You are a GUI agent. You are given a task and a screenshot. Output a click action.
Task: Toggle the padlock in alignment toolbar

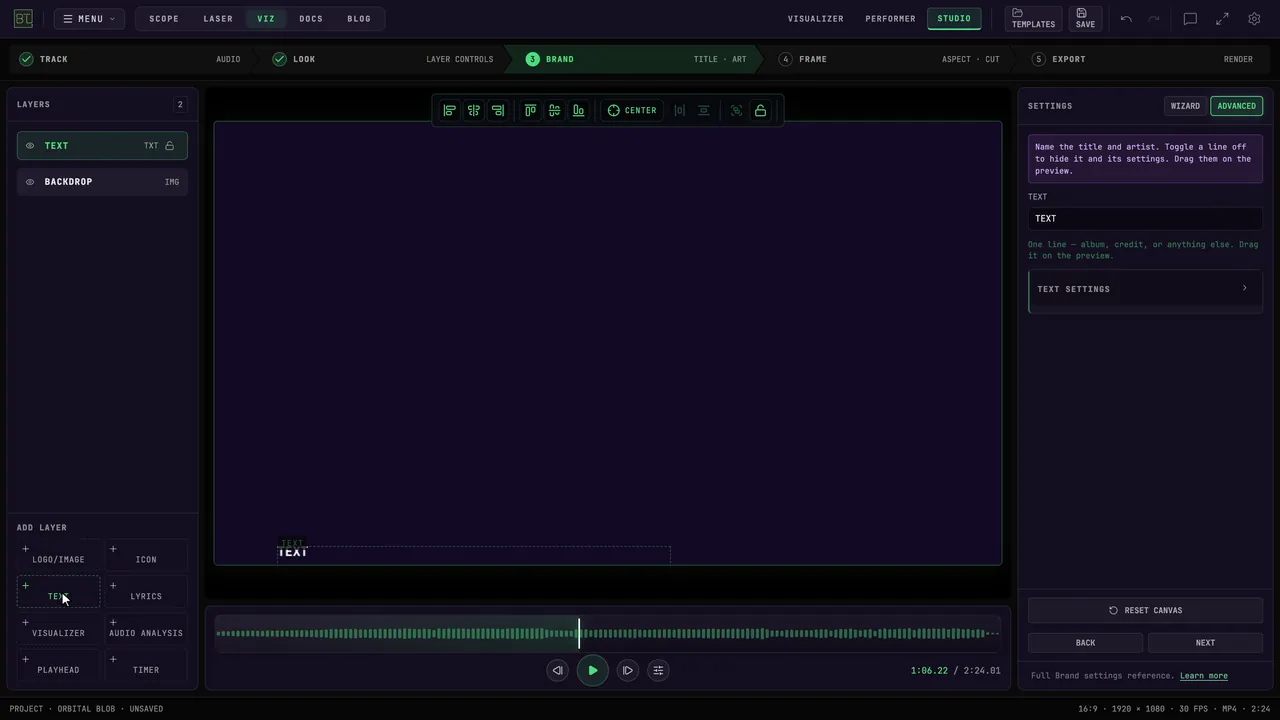click(x=761, y=110)
